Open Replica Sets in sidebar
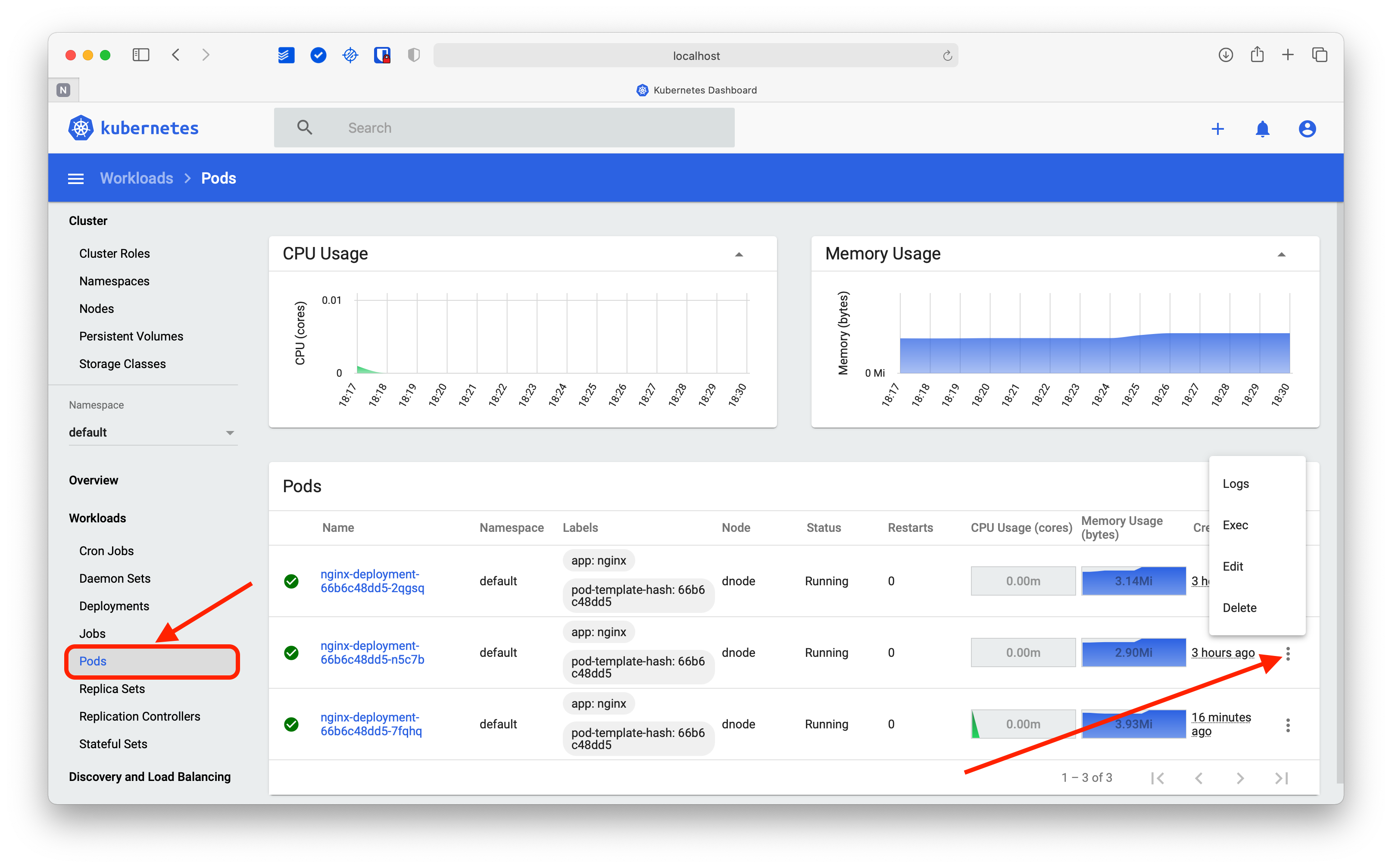Image resolution: width=1392 pixels, height=868 pixels. [112, 689]
